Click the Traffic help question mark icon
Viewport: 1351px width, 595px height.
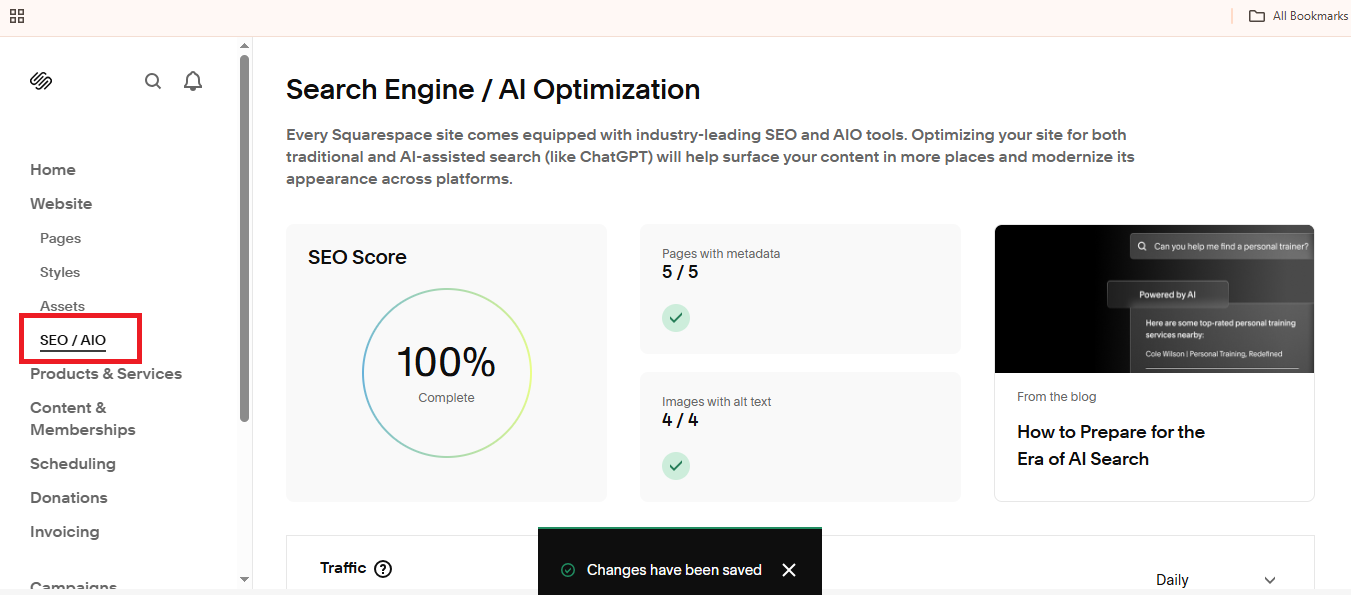click(384, 568)
